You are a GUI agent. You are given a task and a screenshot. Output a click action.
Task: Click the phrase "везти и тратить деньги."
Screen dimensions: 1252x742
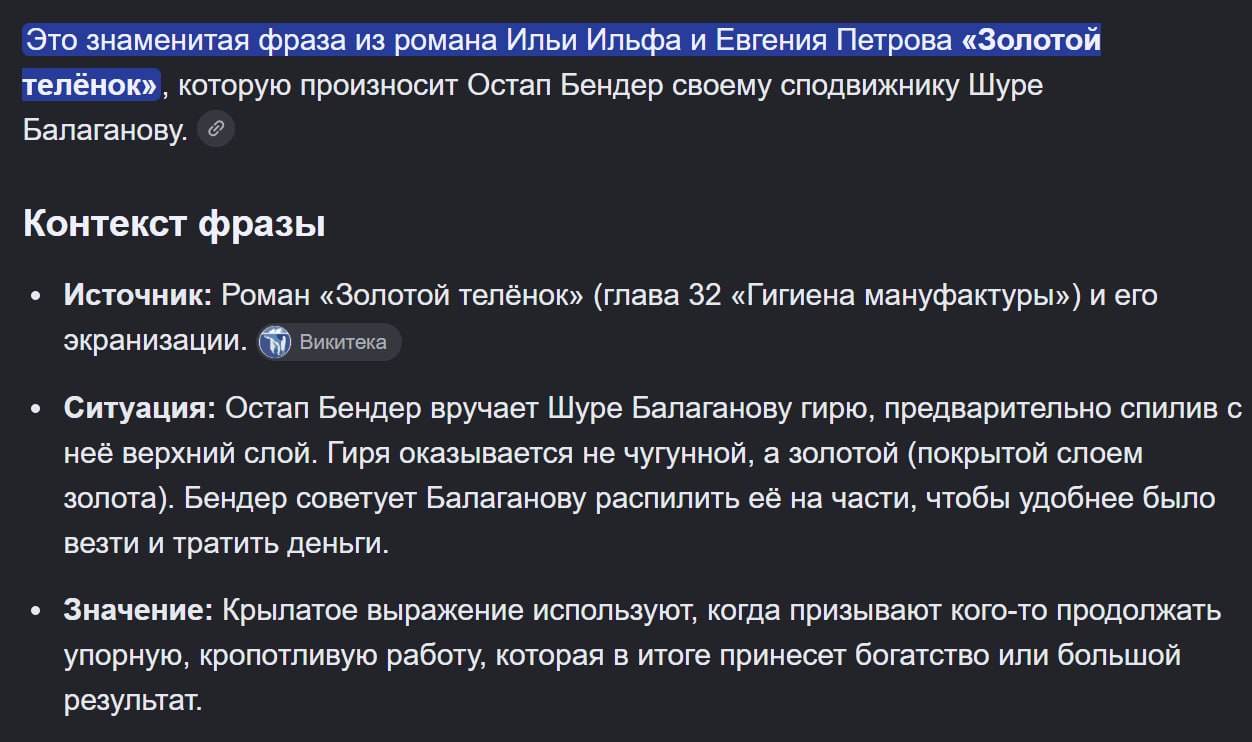coord(226,544)
